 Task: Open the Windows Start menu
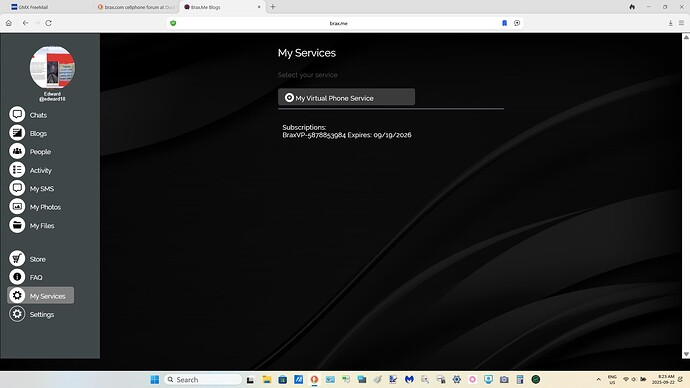[x=154, y=379]
